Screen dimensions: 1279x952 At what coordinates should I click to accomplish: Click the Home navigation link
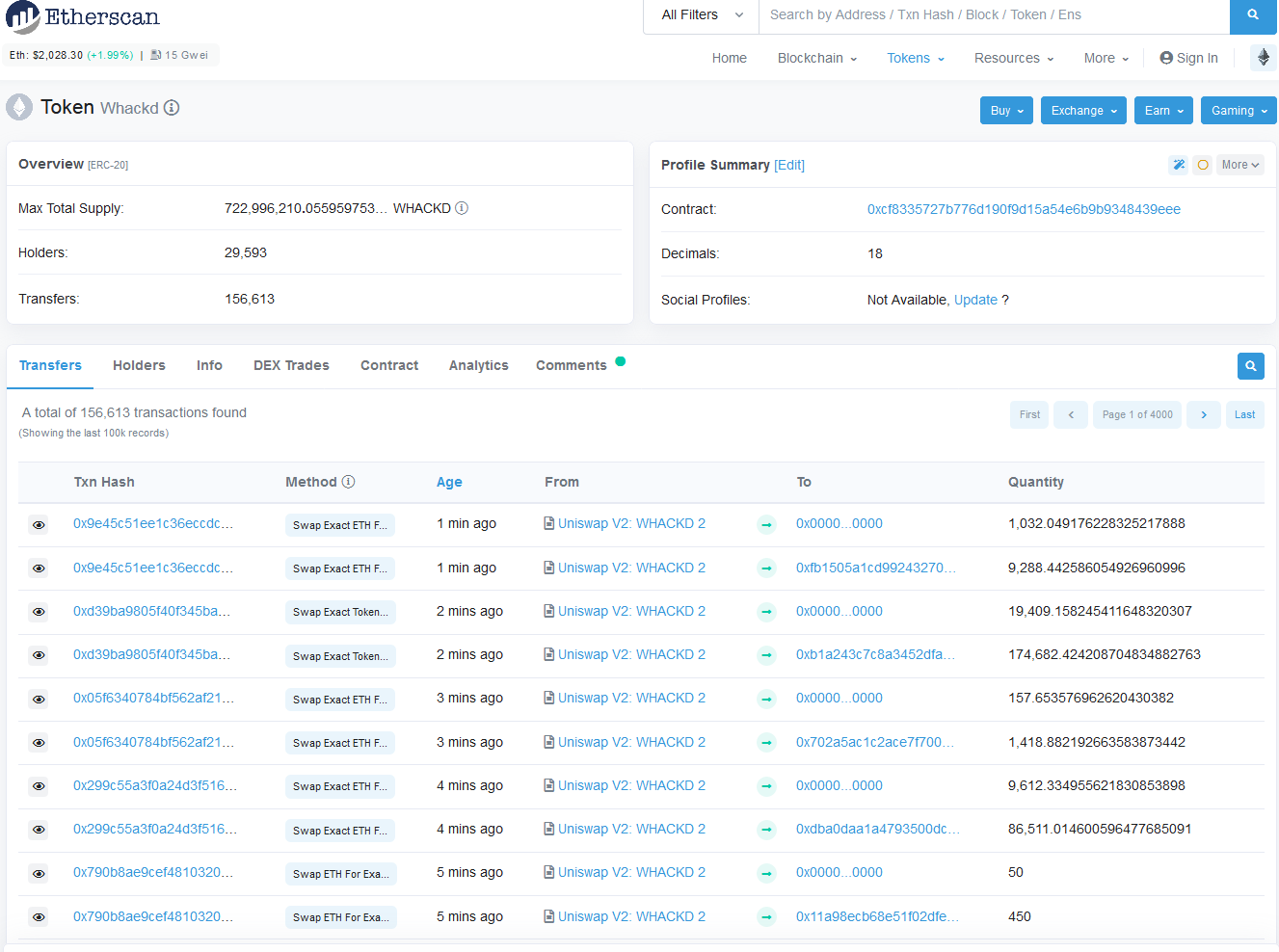point(730,58)
